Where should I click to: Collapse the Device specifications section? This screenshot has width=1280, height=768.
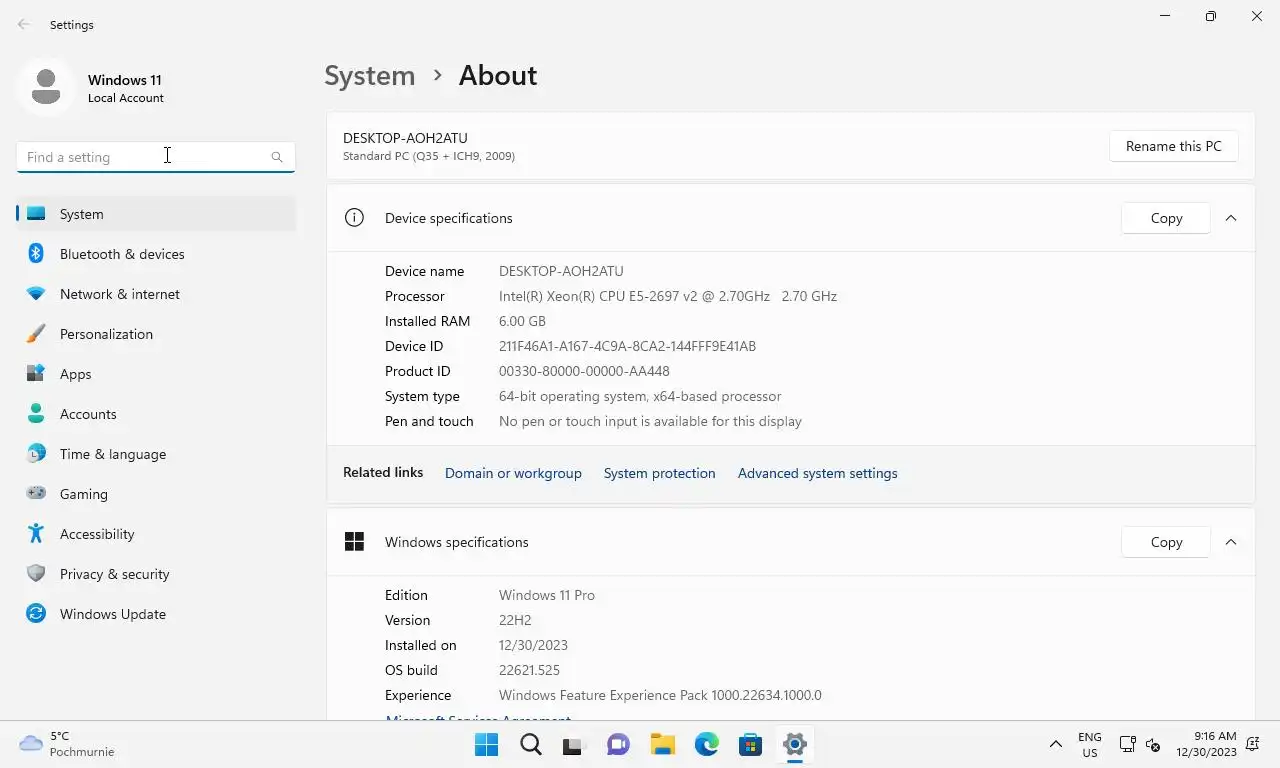pyautogui.click(x=1231, y=218)
